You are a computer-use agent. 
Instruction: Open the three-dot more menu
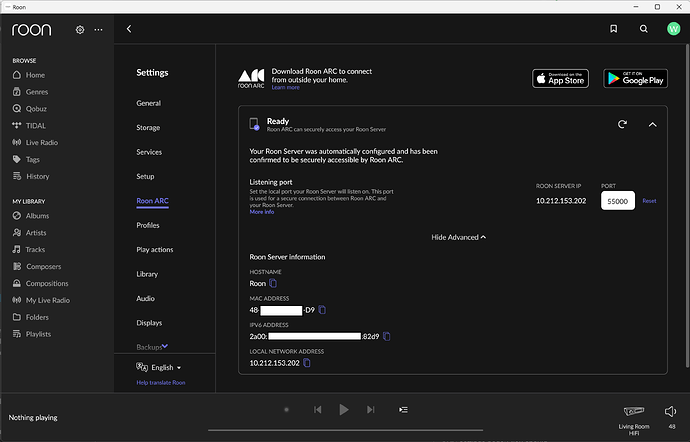pos(99,29)
